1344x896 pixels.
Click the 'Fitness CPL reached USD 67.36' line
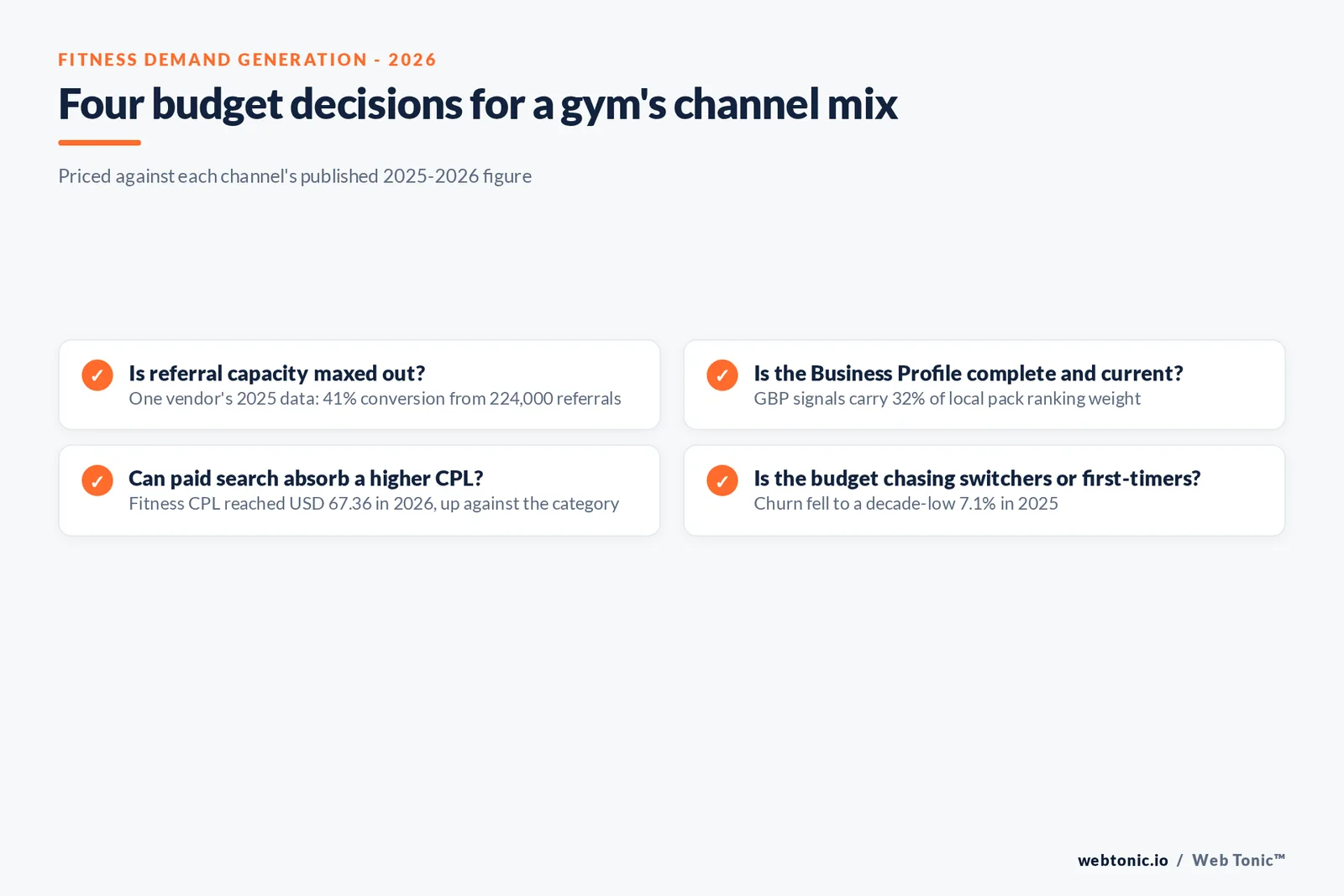[x=374, y=503]
